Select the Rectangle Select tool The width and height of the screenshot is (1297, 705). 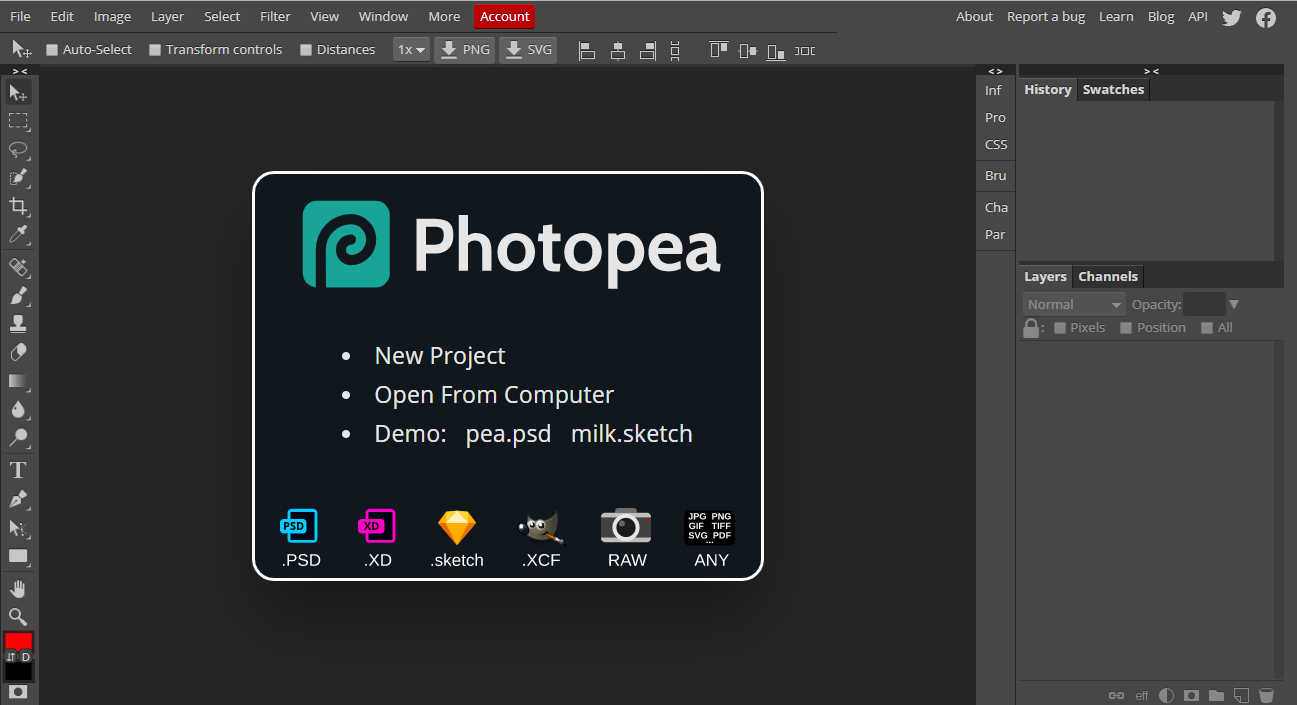pos(18,121)
